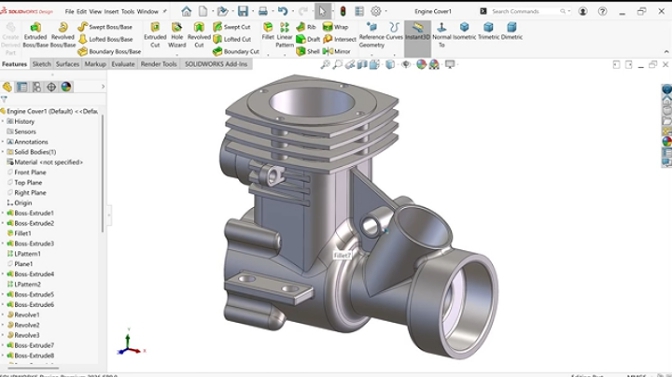Switch to the Evaluate tab

(x=123, y=64)
